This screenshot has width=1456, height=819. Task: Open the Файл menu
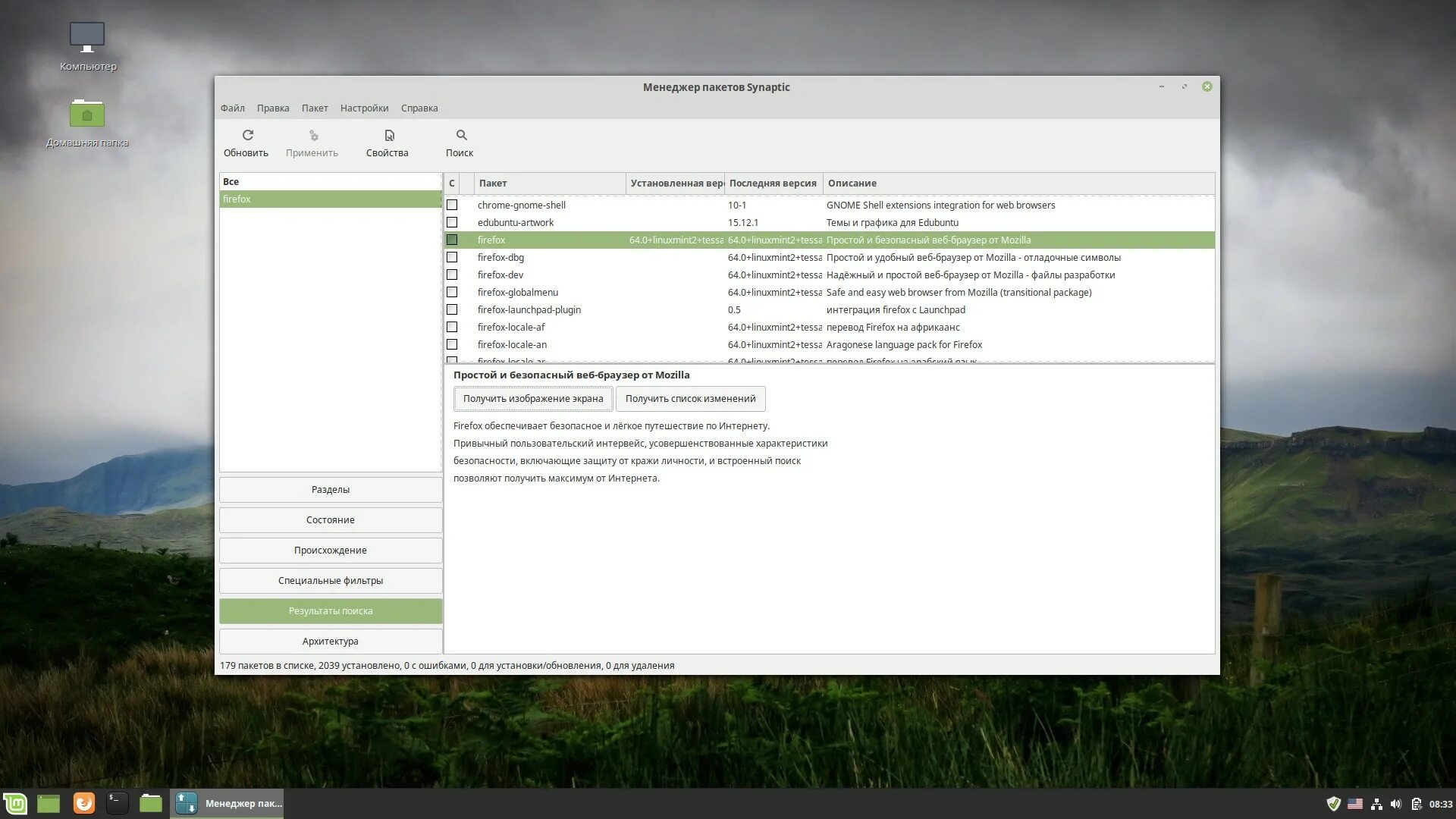point(232,108)
